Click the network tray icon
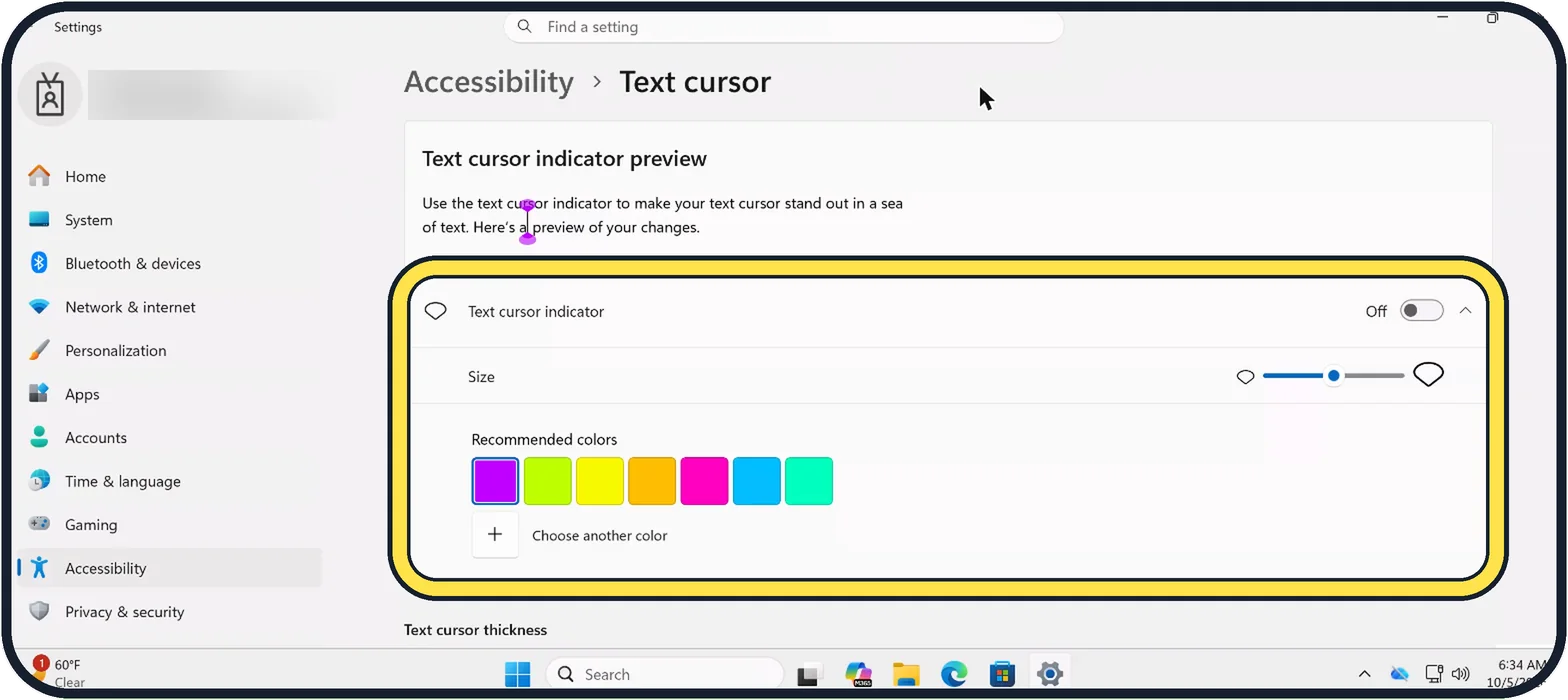The image size is (1568, 700). pos(1434,675)
